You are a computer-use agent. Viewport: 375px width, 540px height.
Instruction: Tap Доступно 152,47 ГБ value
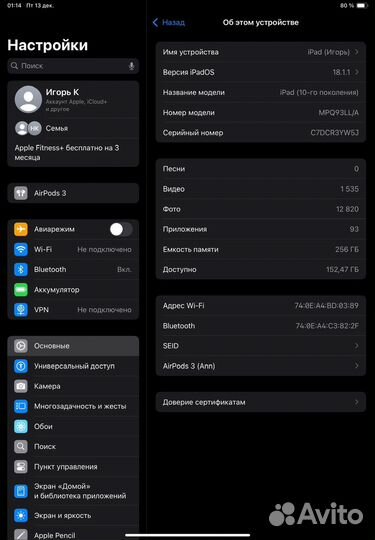click(x=342, y=269)
